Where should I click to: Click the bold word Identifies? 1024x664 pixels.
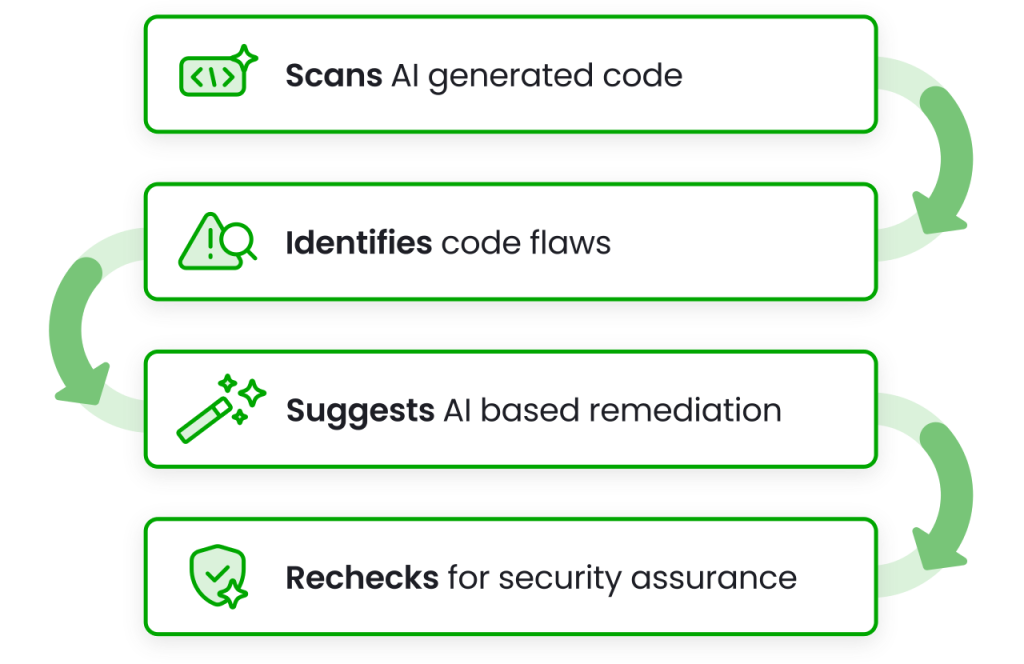point(359,242)
